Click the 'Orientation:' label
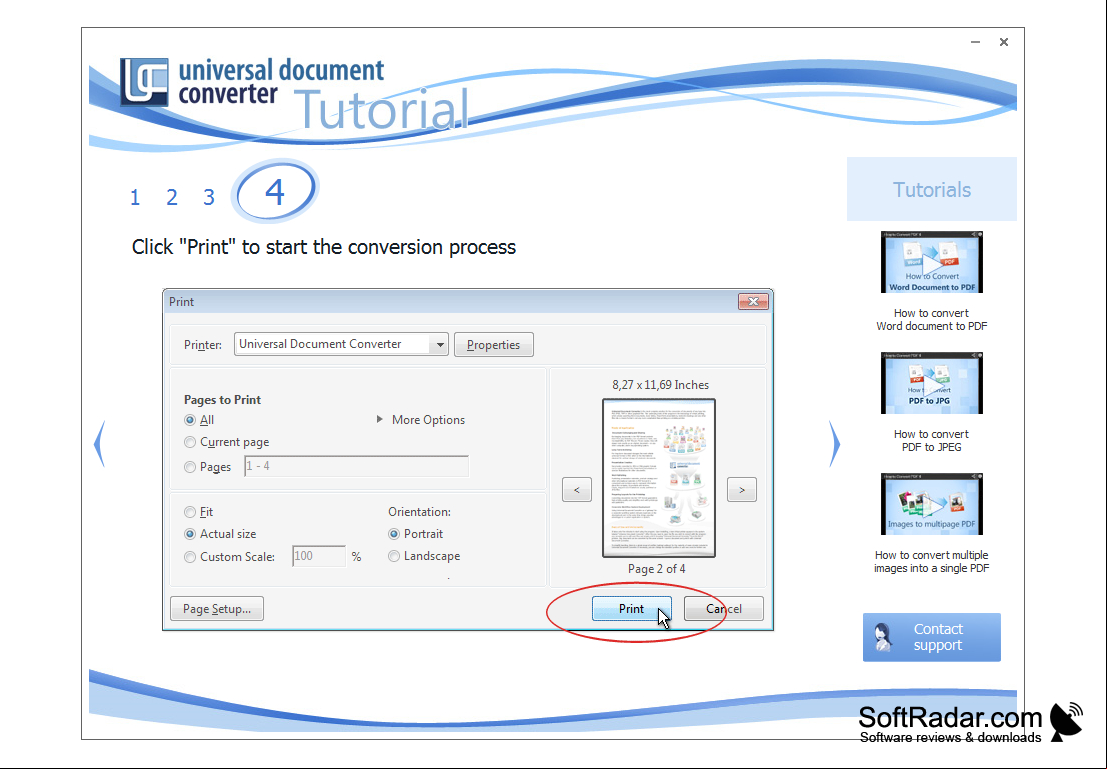1107x769 pixels. pyautogui.click(x=419, y=512)
